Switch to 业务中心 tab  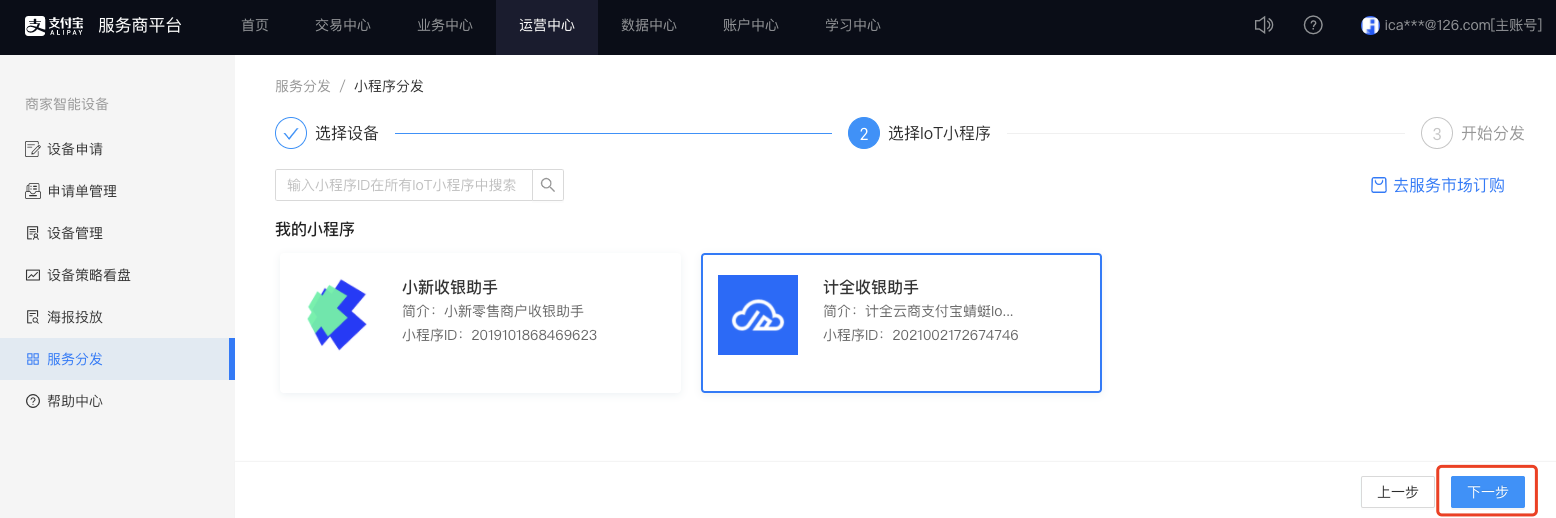(445, 25)
